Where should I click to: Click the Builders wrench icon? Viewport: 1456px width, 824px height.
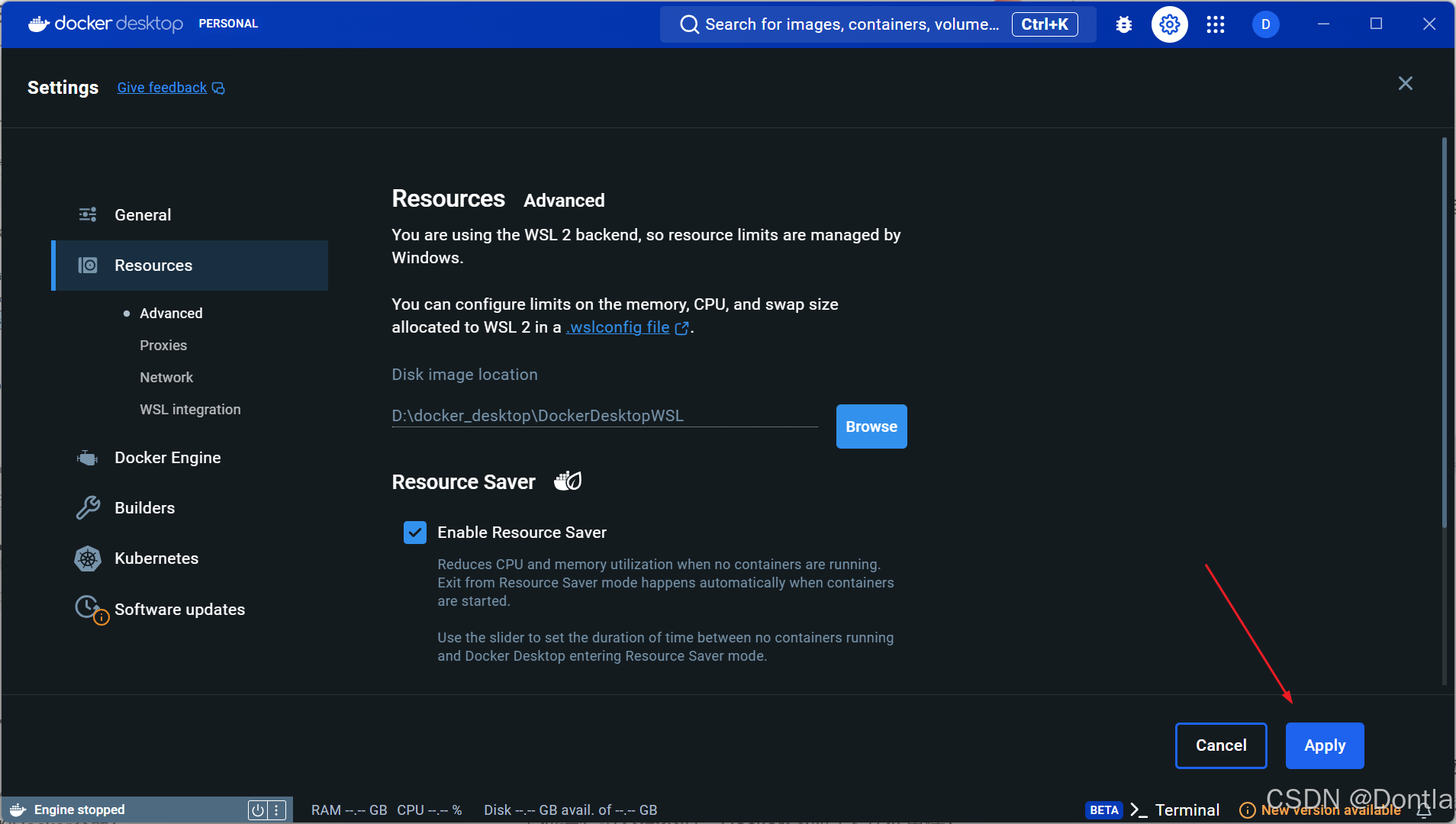[88, 508]
